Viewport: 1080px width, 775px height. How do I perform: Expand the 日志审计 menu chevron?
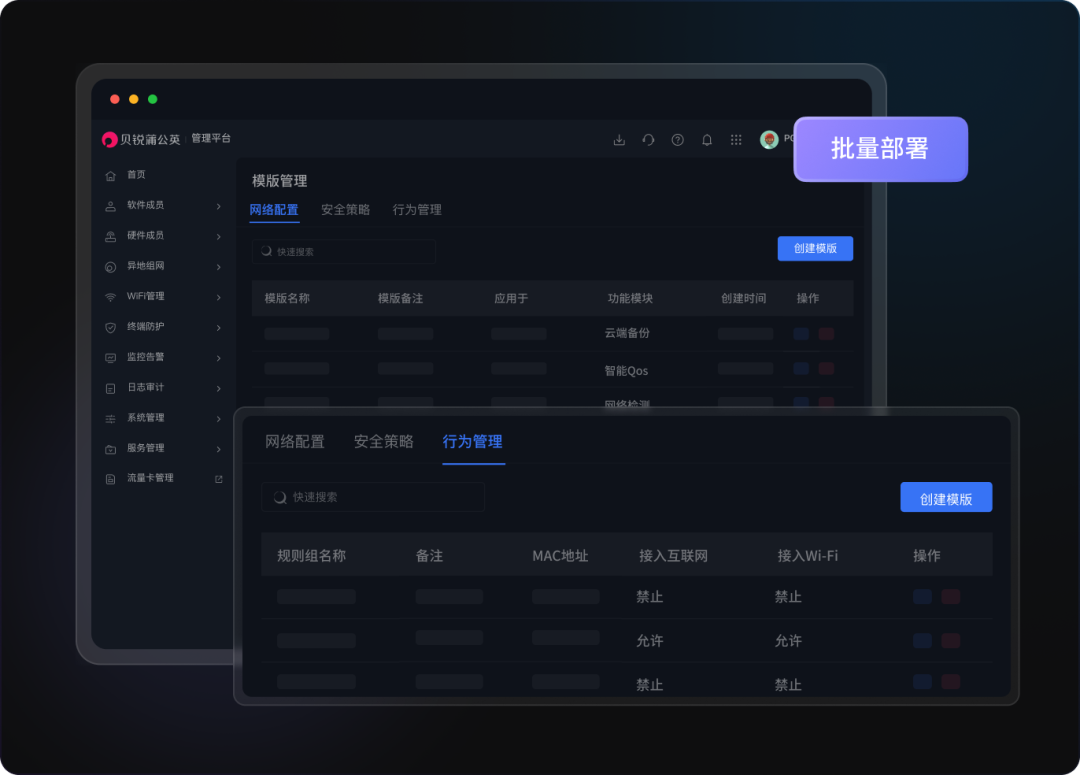[x=218, y=388]
